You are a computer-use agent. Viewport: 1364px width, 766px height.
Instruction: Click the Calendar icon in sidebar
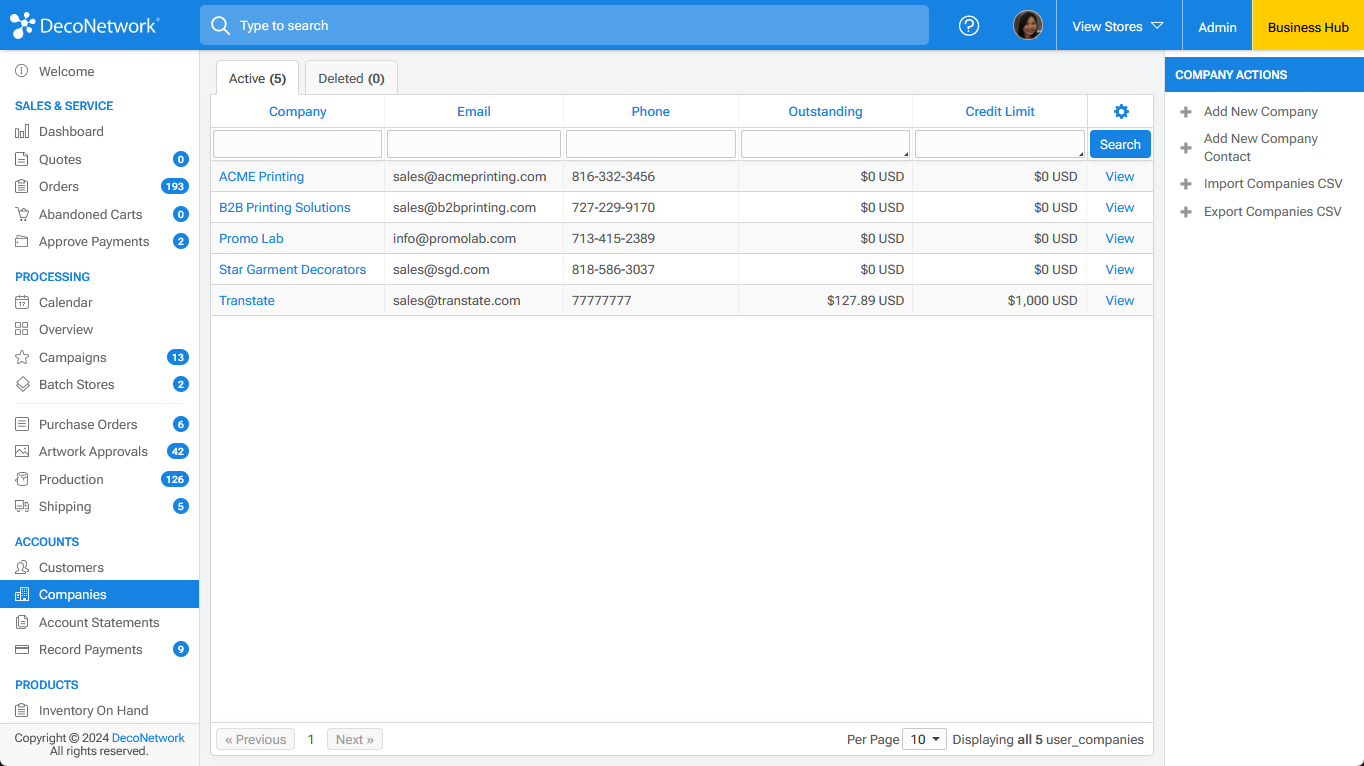(22, 303)
